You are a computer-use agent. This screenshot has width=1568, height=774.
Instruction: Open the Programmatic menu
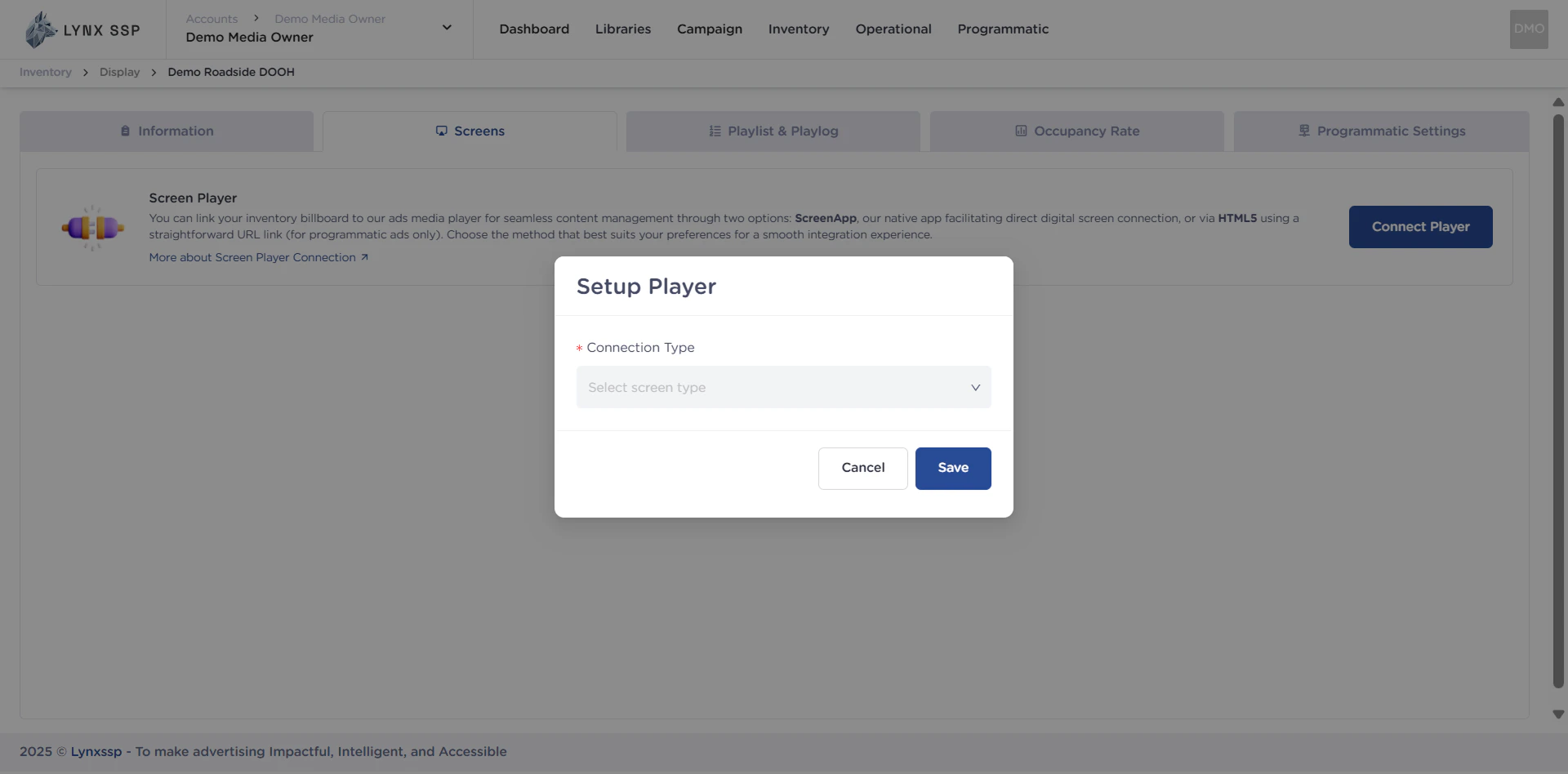1003,29
